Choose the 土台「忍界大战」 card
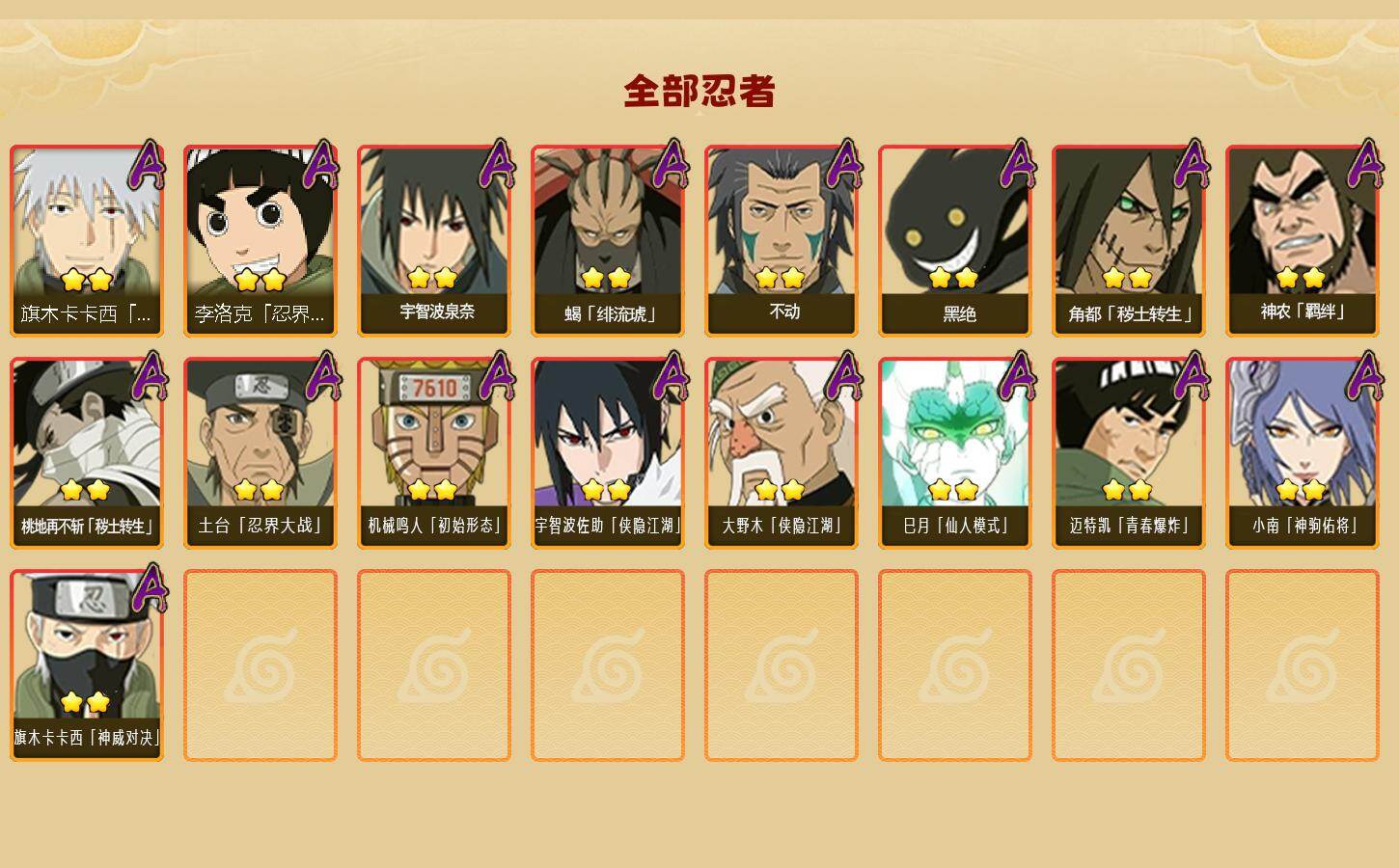 [x=261, y=453]
